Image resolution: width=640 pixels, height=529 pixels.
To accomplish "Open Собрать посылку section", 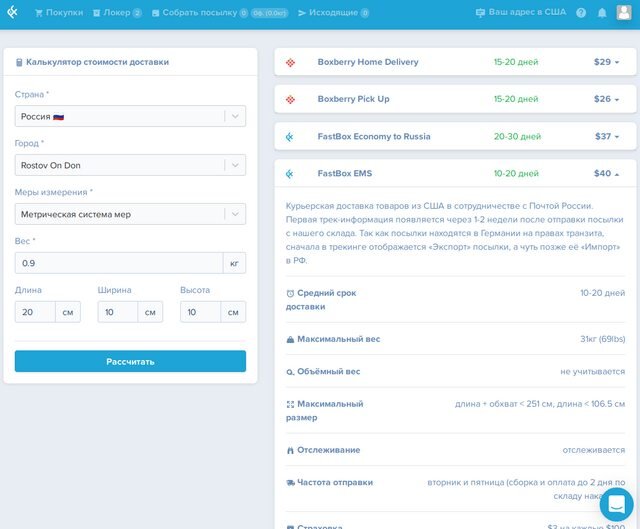I will (x=220, y=13).
